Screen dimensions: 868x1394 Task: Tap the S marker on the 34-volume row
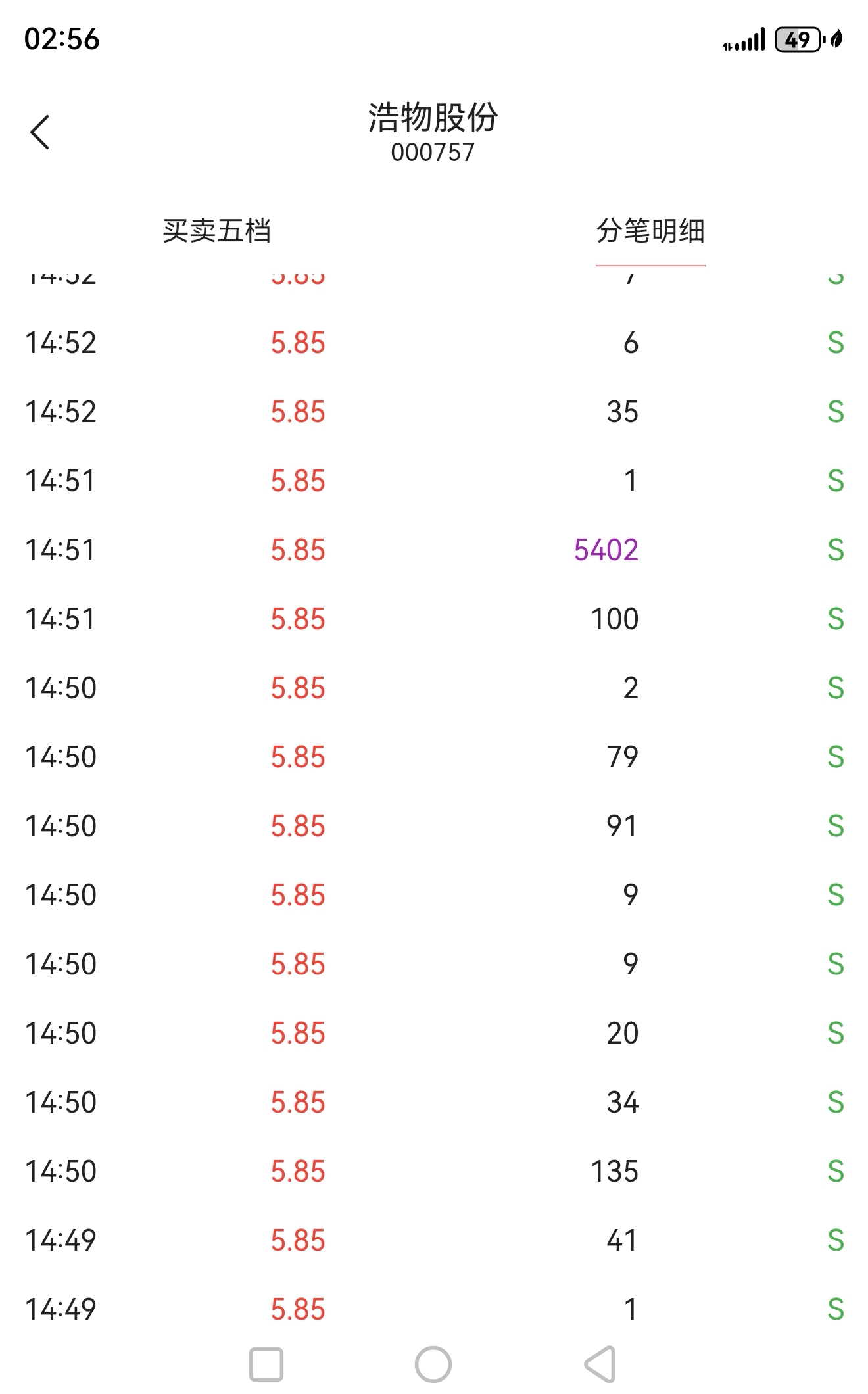tap(835, 1102)
